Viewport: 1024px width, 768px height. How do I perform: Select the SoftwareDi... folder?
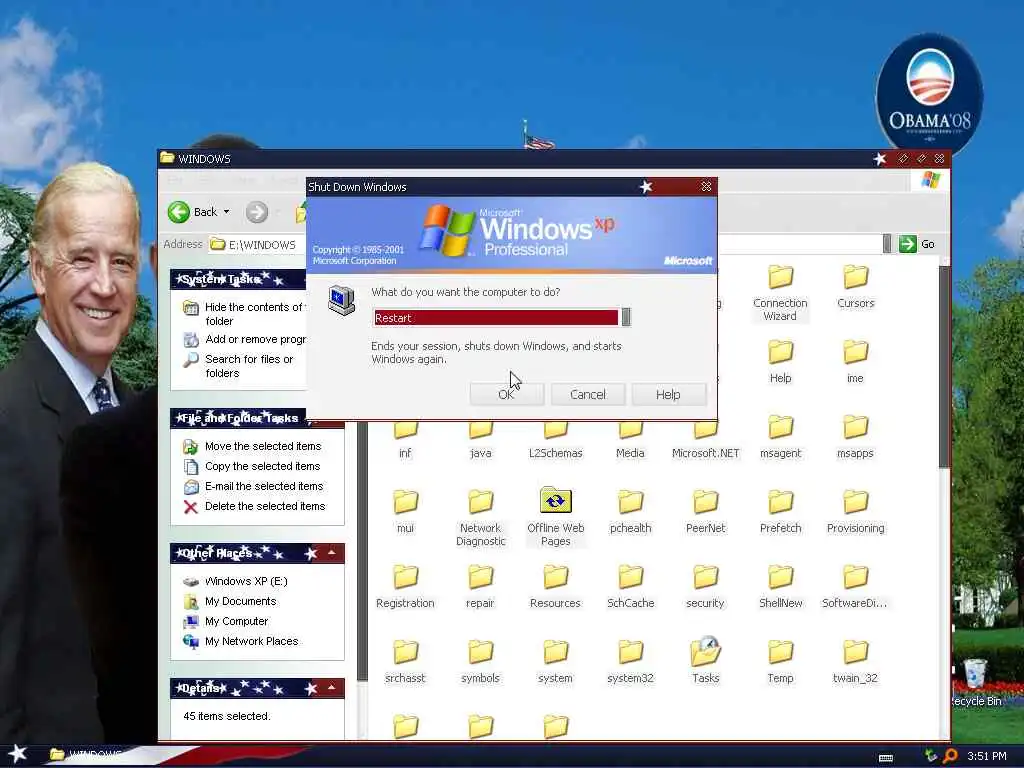point(856,586)
